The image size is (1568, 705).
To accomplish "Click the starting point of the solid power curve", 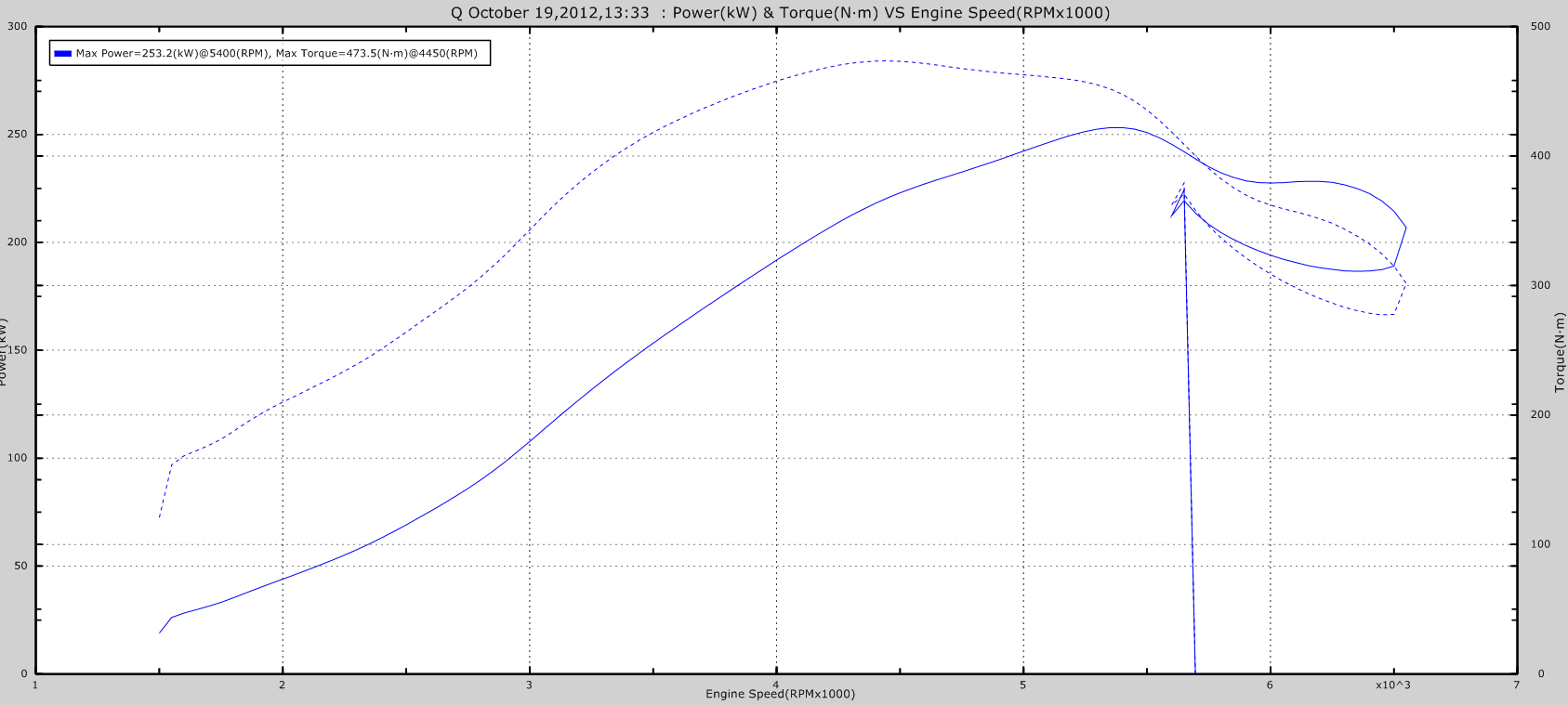I will 160,633.
